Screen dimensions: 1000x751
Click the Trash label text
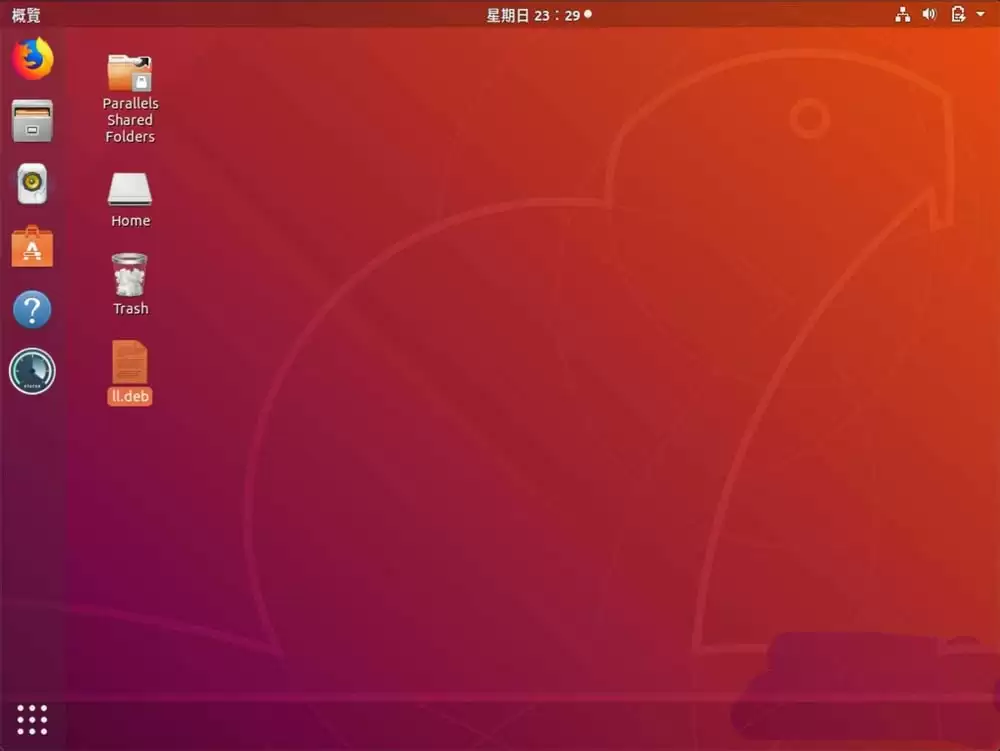pyautogui.click(x=130, y=309)
